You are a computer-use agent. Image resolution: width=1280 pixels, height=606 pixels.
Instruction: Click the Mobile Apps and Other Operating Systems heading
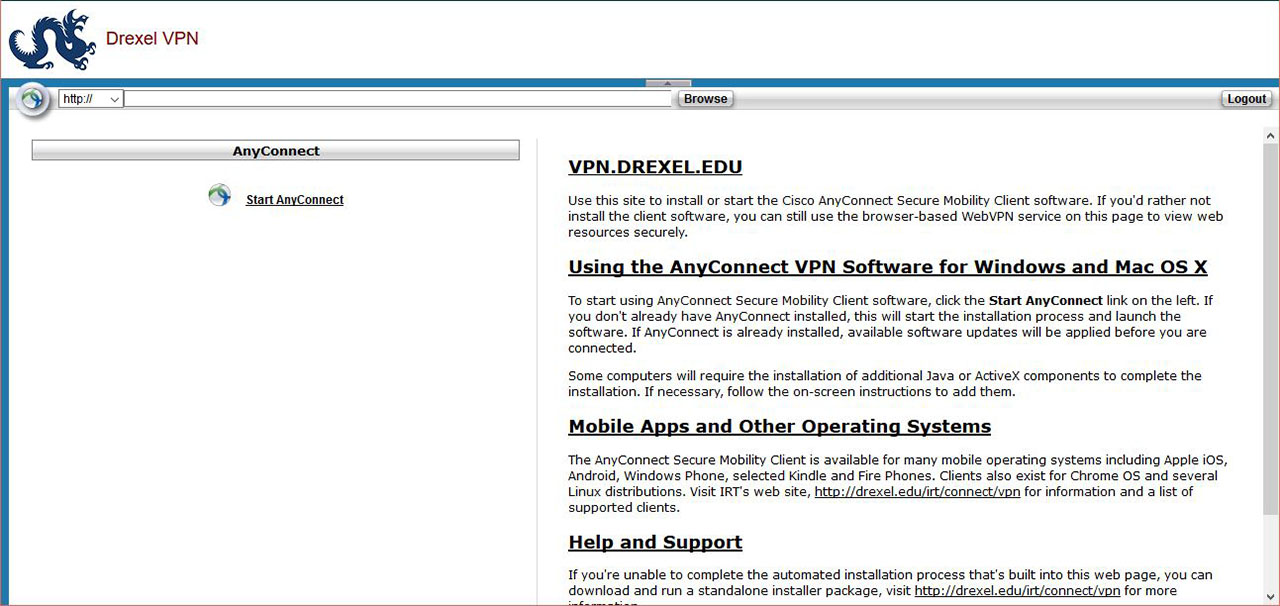779,426
